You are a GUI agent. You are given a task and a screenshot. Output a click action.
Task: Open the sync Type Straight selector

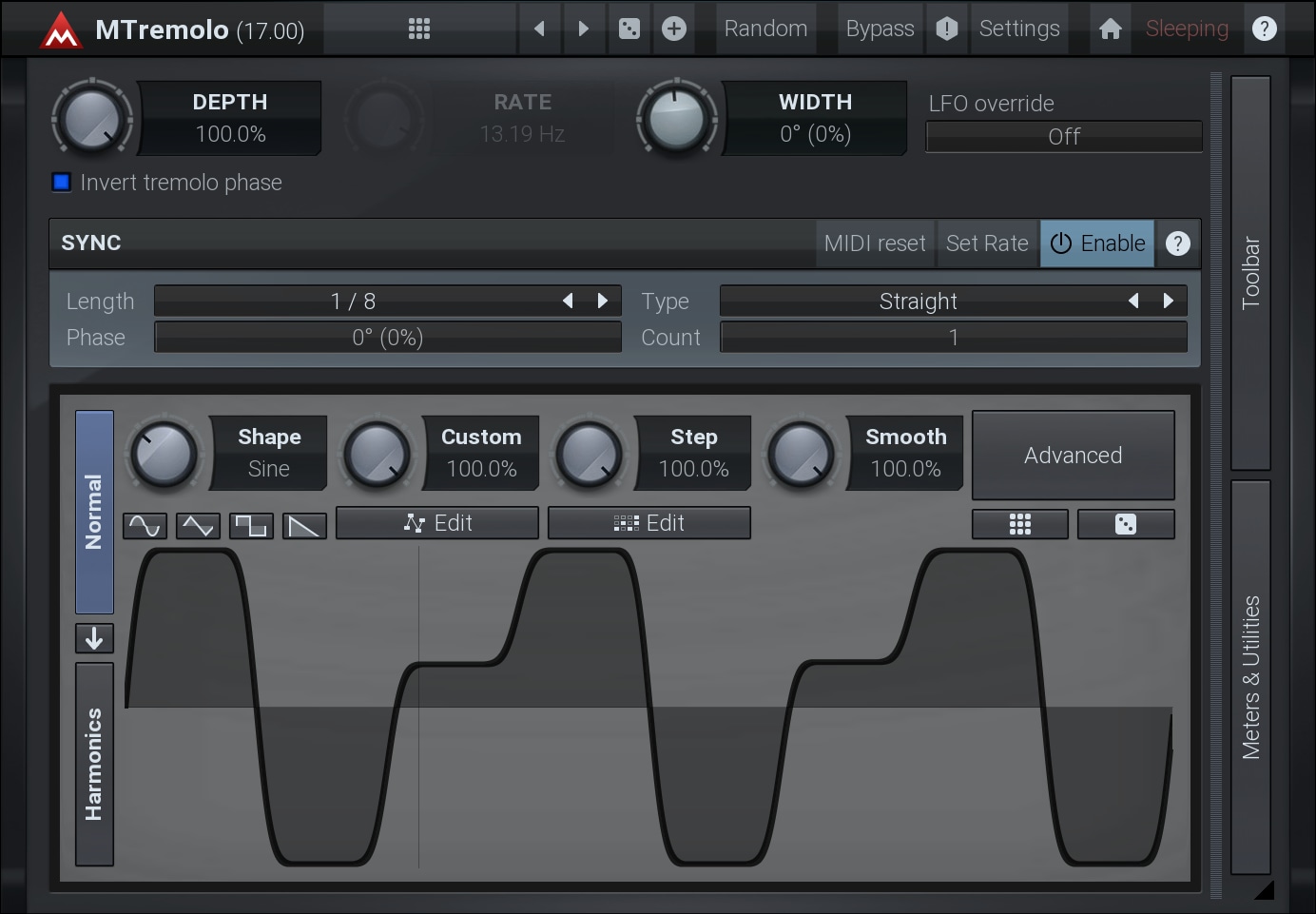918,301
